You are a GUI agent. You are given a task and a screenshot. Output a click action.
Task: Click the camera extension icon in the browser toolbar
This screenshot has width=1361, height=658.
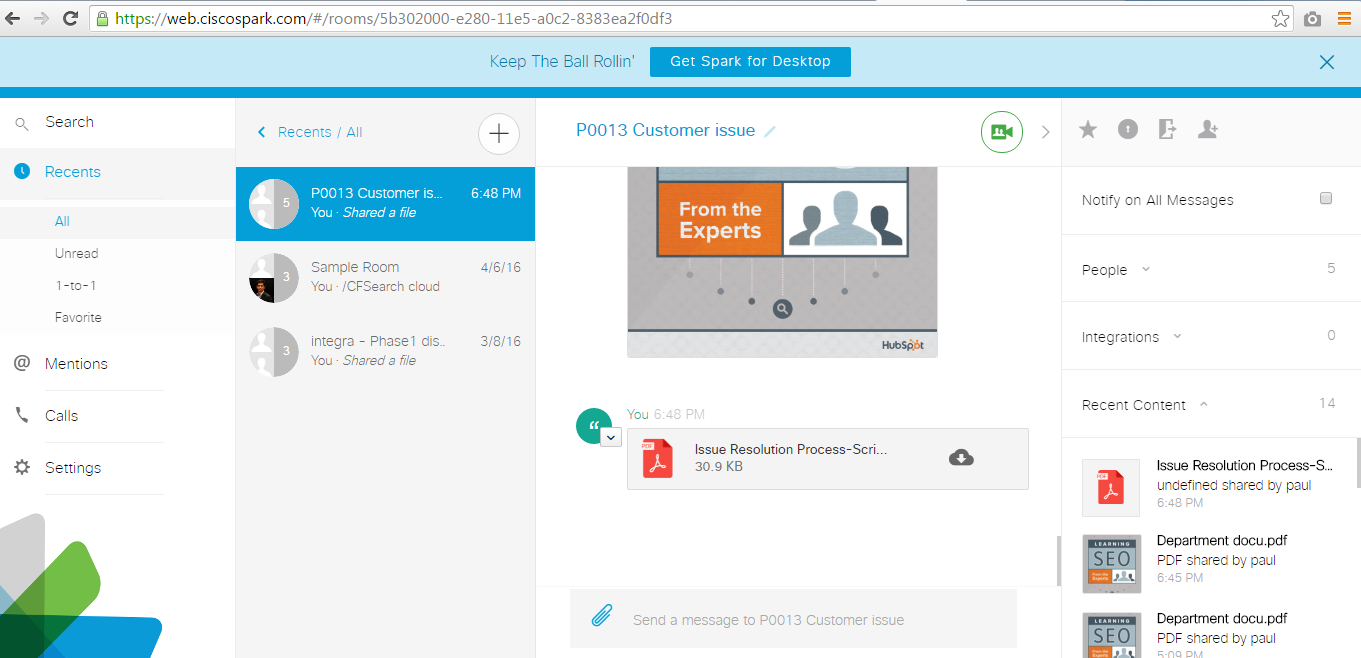(x=1312, y=19)
